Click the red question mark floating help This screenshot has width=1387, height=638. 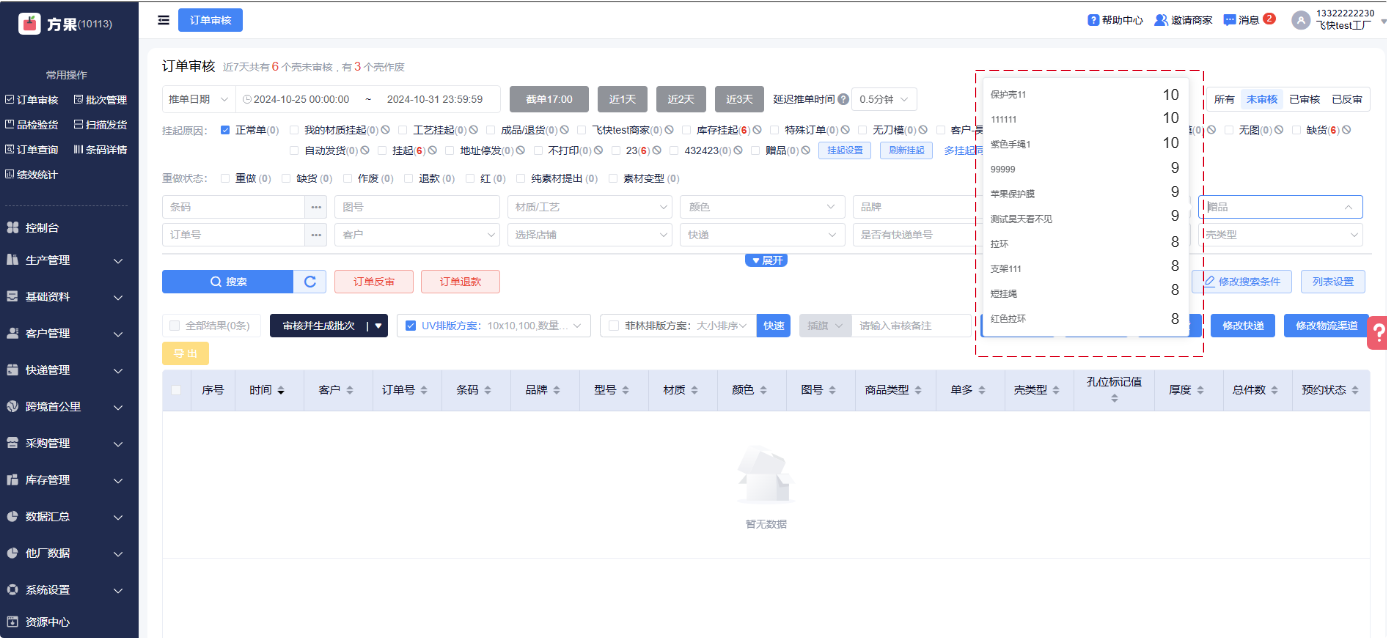1377,333
